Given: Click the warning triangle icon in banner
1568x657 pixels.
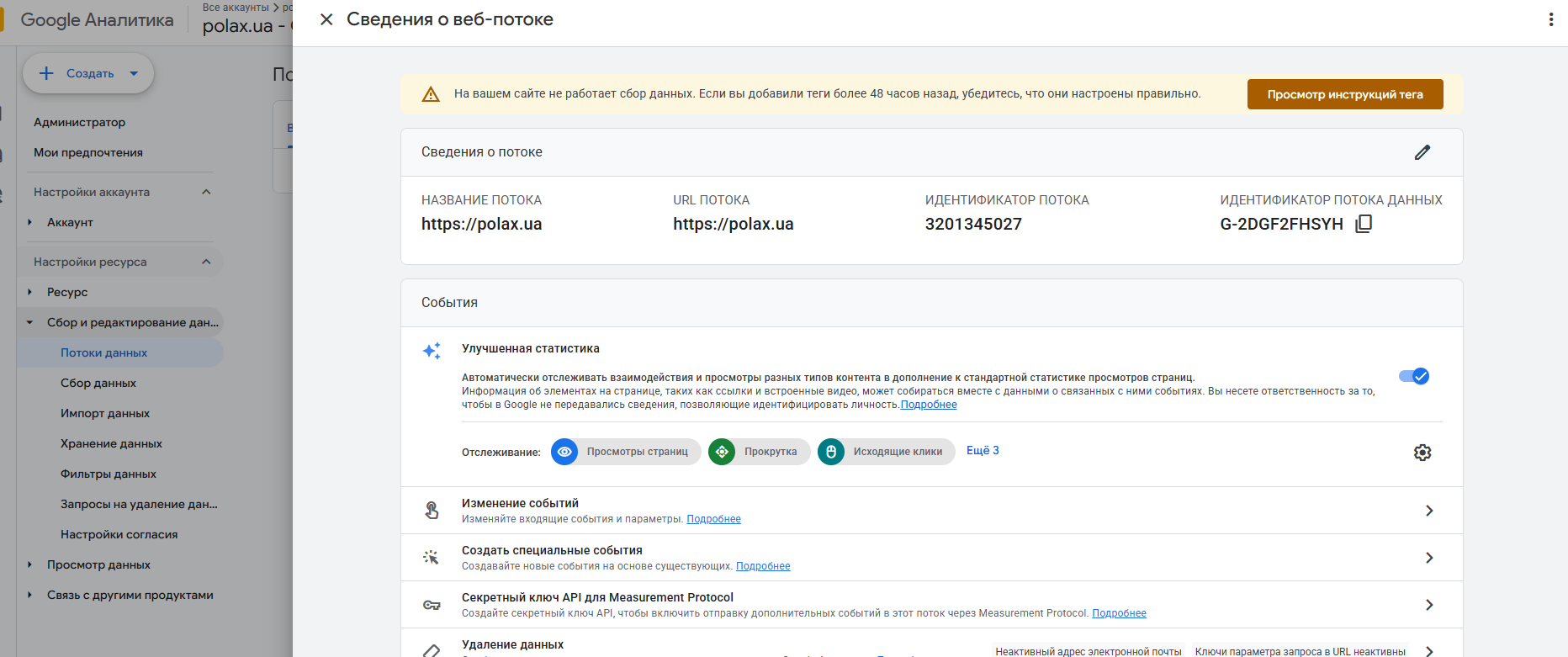Looking at the screenshot, I should click(431, 94).
